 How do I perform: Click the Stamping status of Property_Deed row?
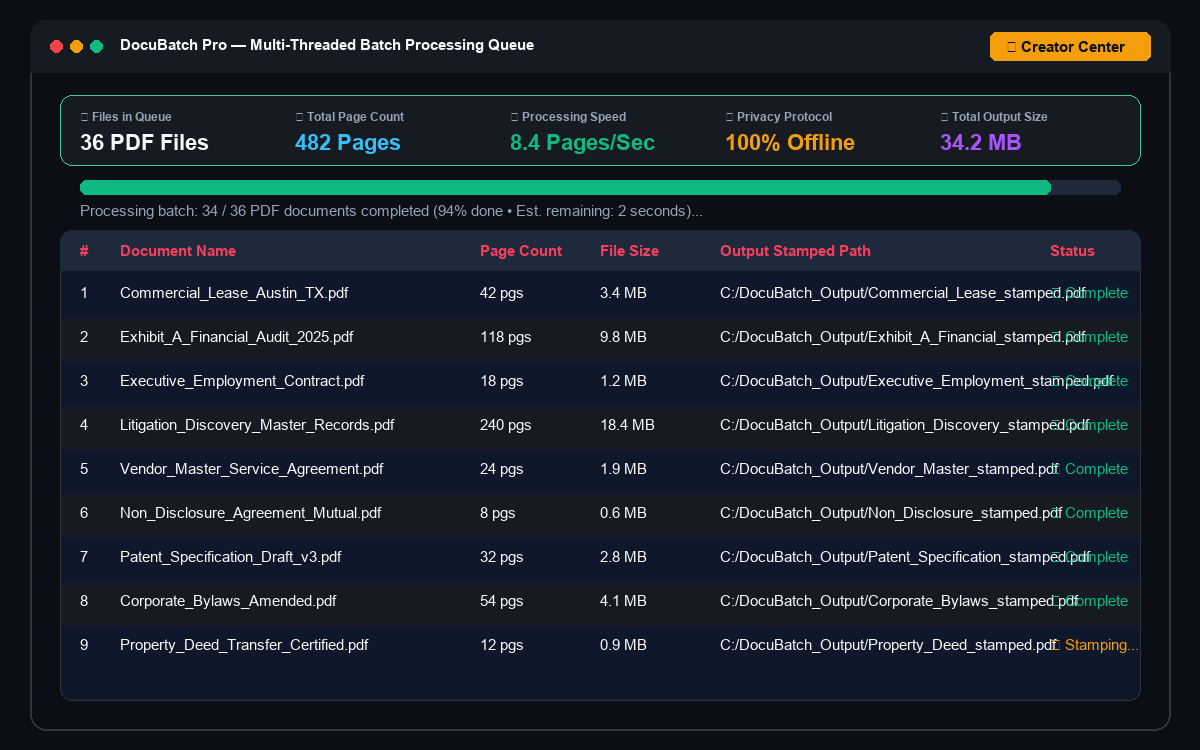point(1095,645)
